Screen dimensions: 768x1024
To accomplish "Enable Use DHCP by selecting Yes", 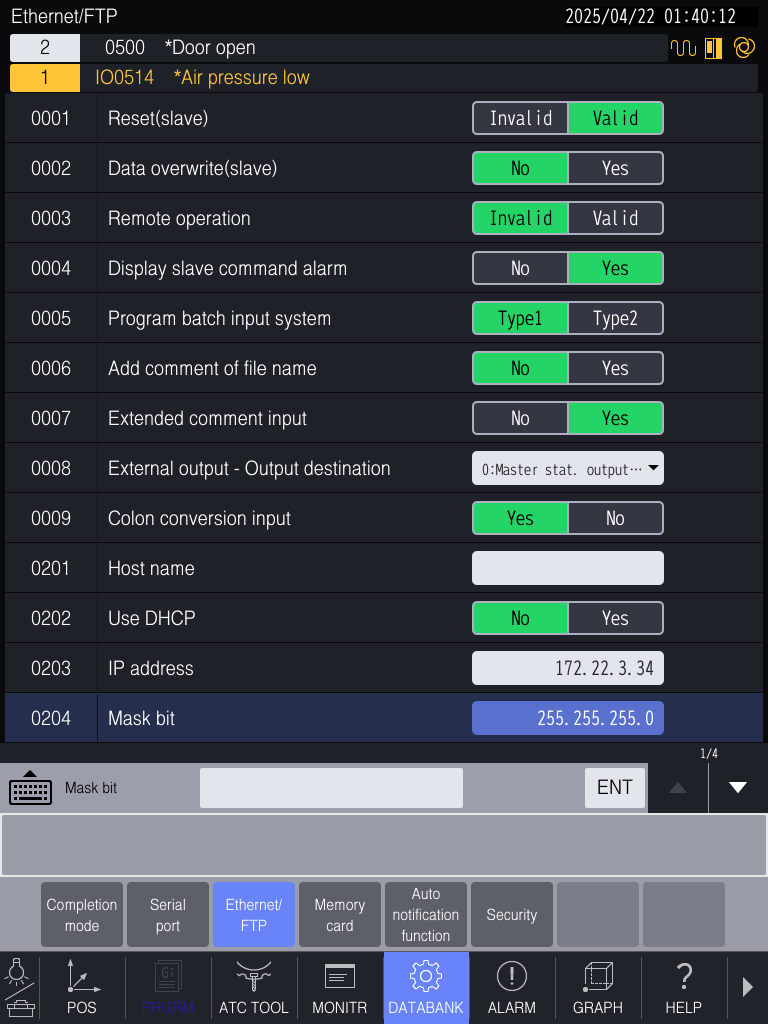I will click(x=615, y=618).
